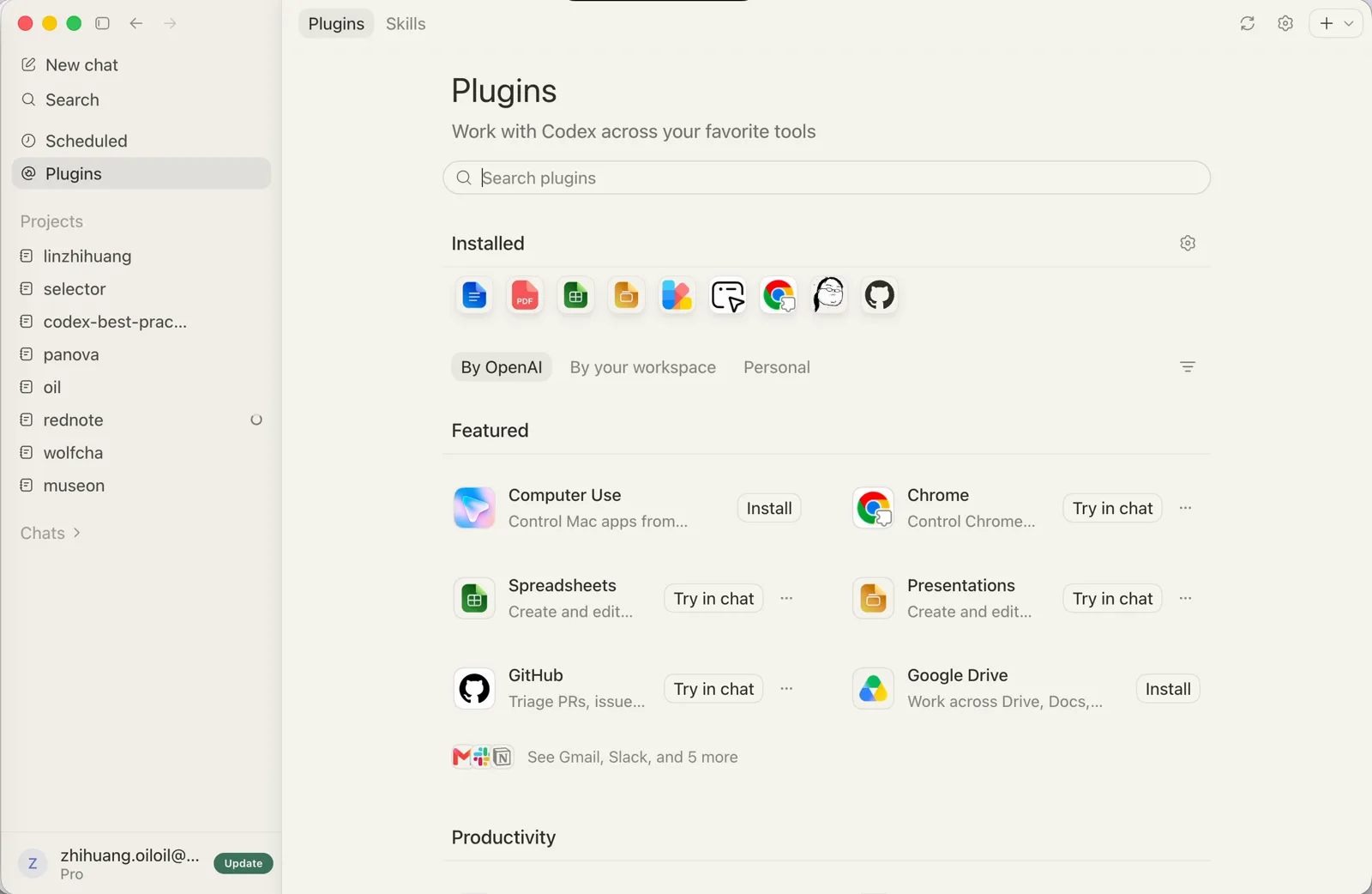
Task: Open the installed cartoon face plugin icon
Action: (828, 295)
